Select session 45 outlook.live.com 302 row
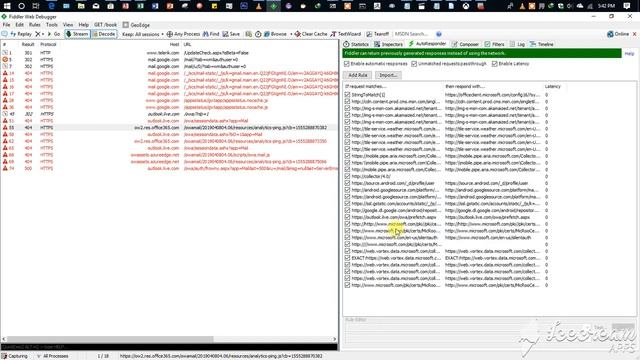The width and height of the screenshot is (640, 360). (169, 114)
